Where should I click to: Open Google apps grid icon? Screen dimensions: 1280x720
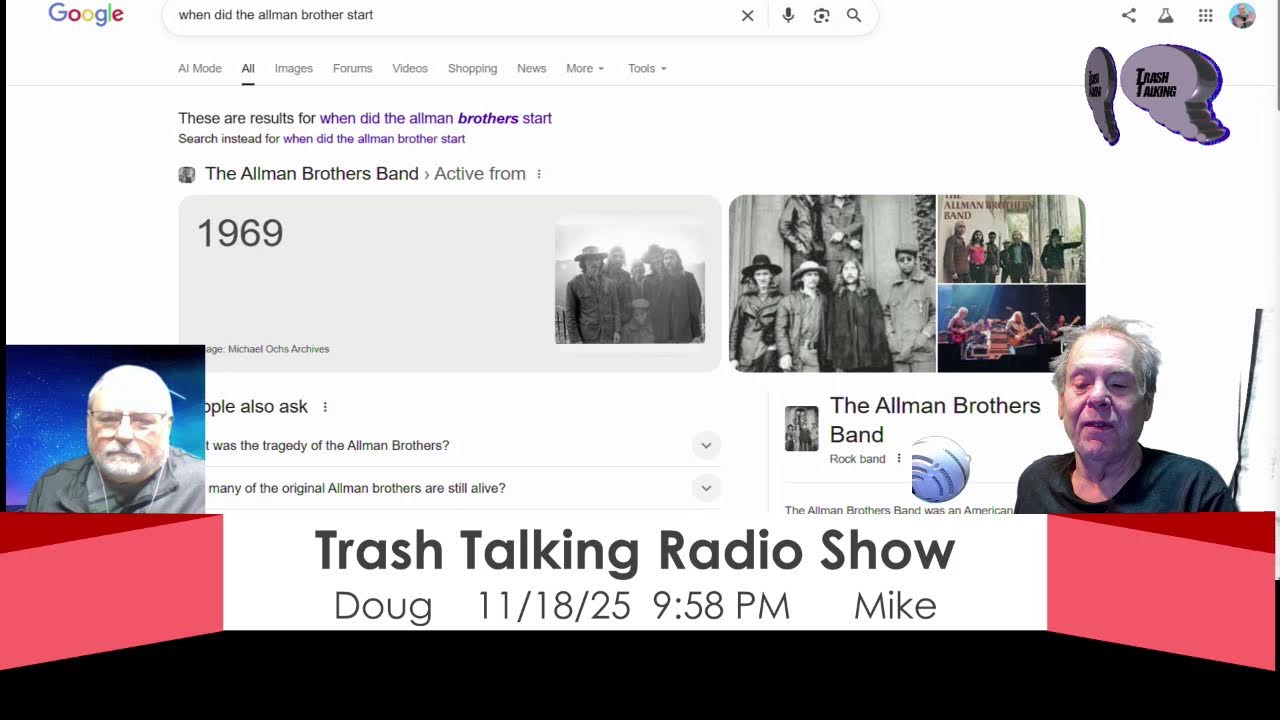point(1205,15)
